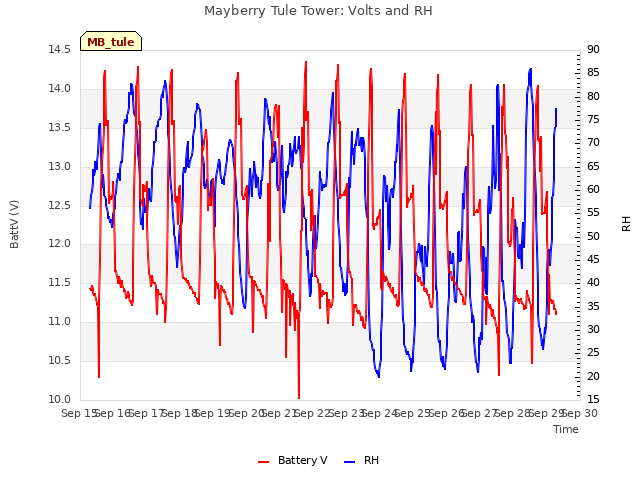Screen dimensions: 640x480
Task: Click the 90 tick on RH axis
Action: click(x=593, y=50)
